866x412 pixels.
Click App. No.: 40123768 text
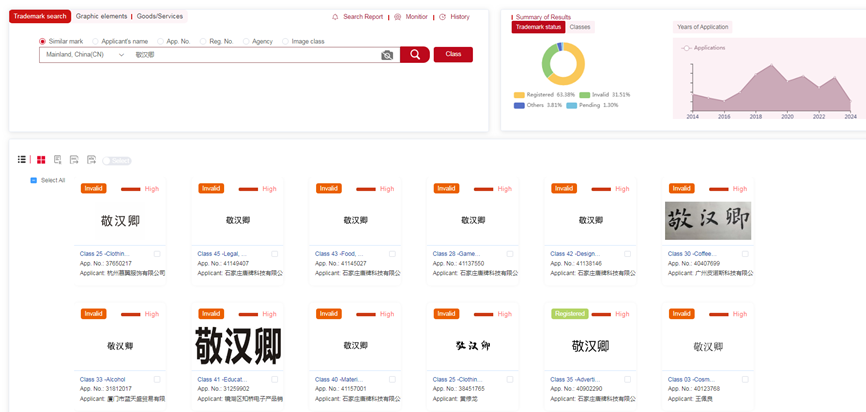694,389
